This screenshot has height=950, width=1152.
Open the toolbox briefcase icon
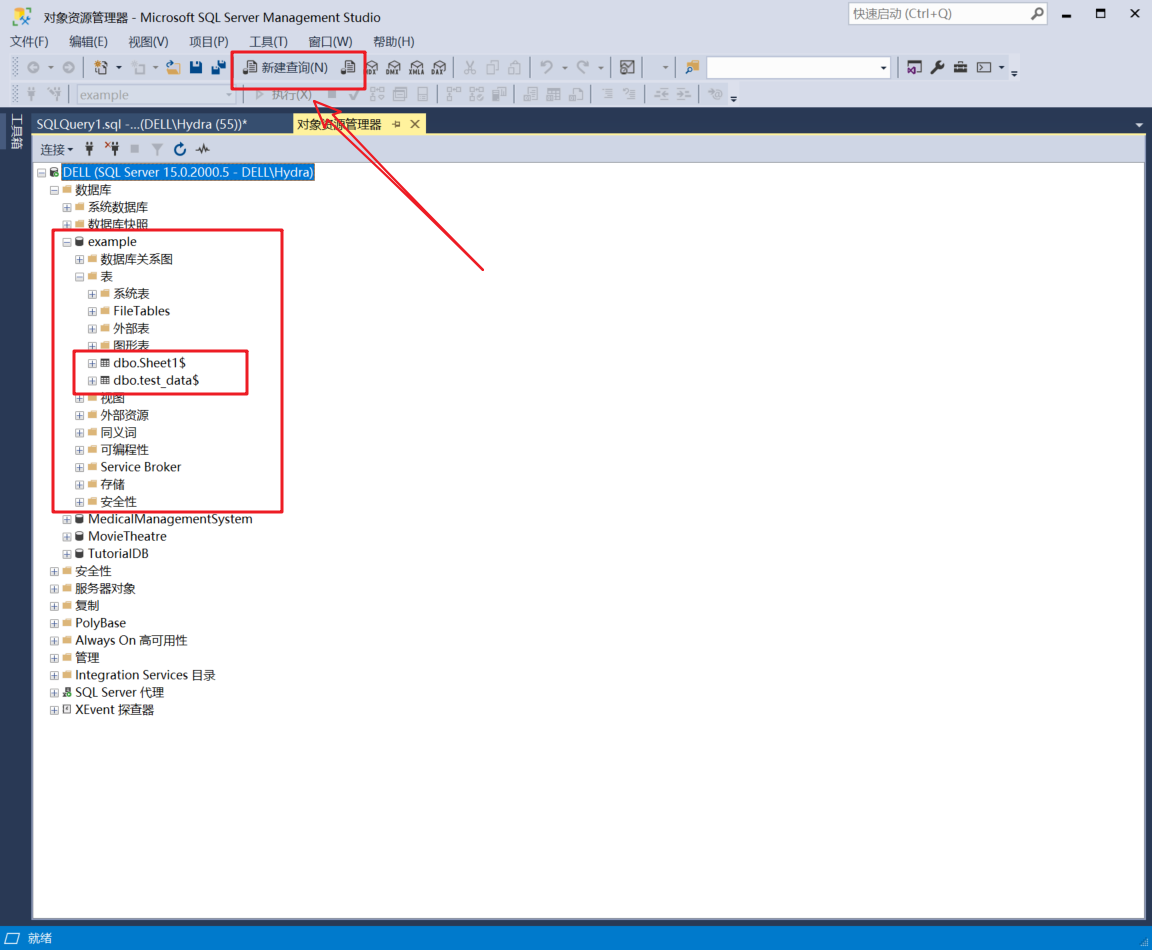point(960,68)
